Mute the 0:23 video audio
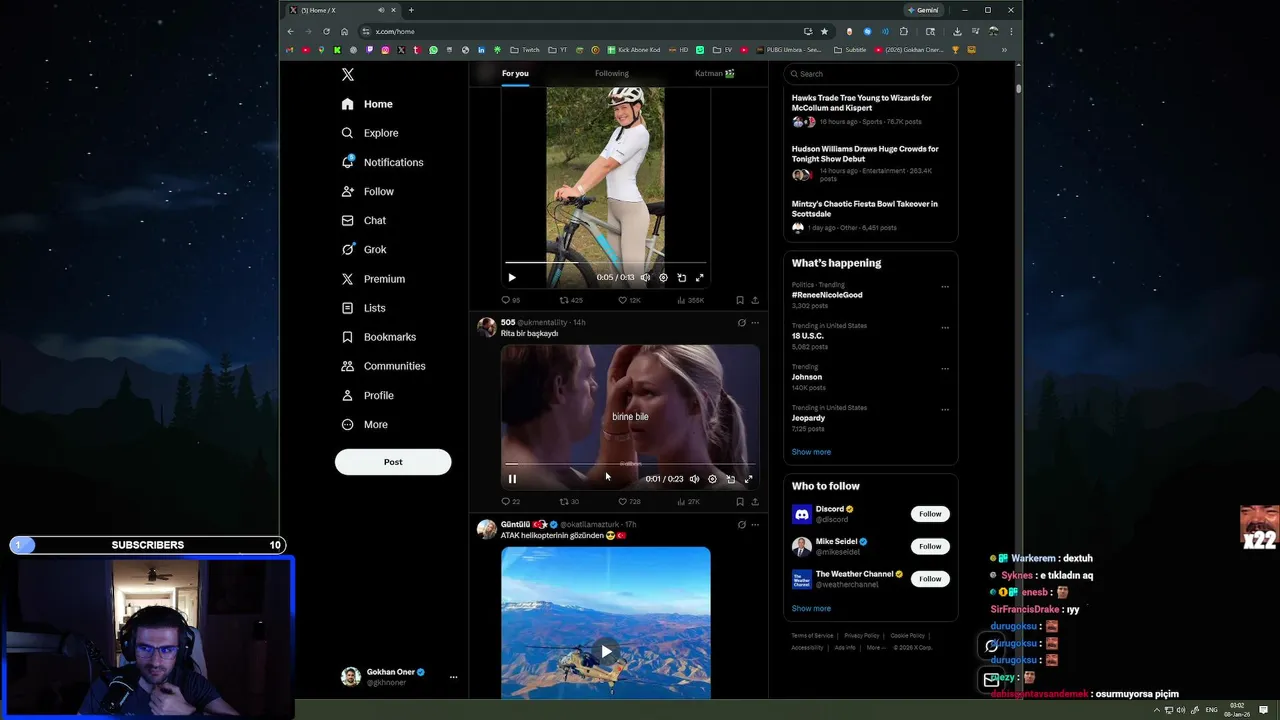The image size is (1280, 720). pos(694,479)
